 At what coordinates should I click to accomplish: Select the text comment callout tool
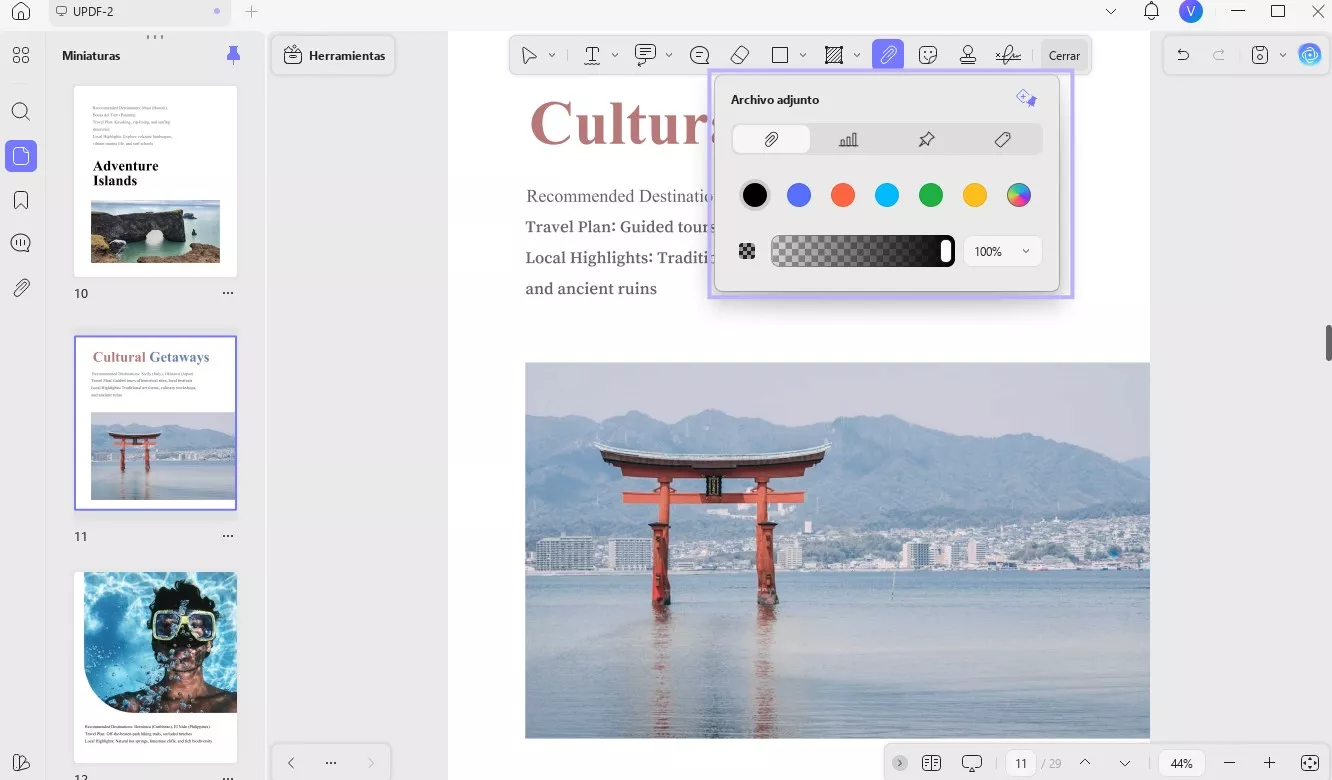646,55
